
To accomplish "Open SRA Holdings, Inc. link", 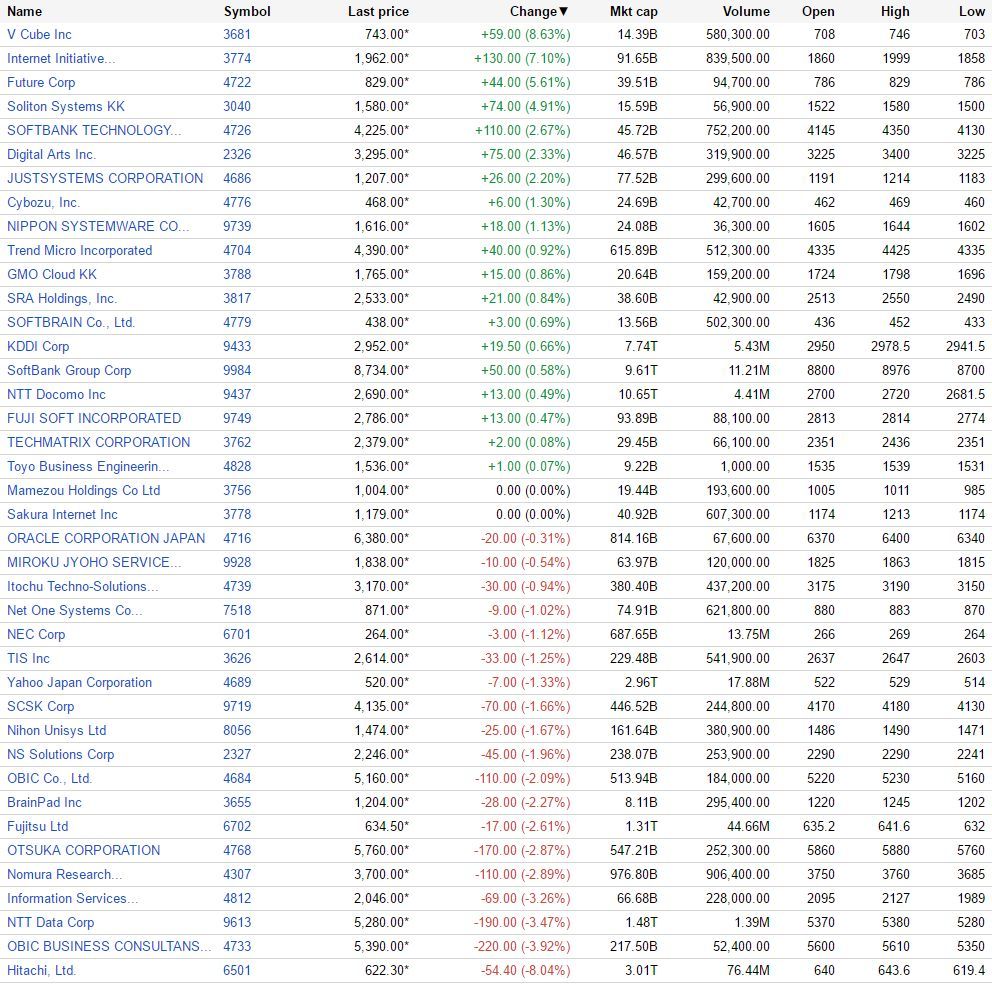I will (x=62, y=299).
